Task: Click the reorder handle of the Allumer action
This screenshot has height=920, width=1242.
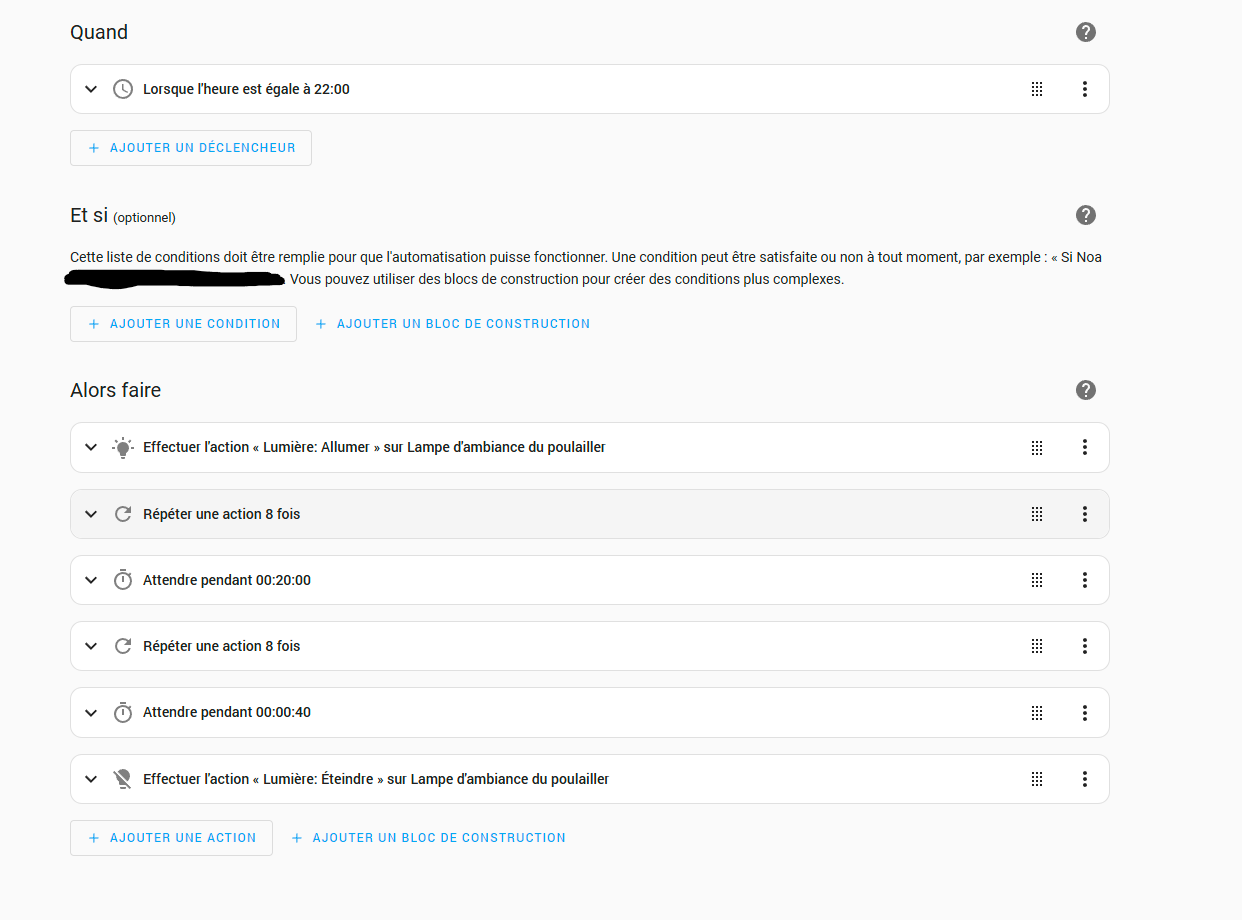Action: [x=1037, y=447]
